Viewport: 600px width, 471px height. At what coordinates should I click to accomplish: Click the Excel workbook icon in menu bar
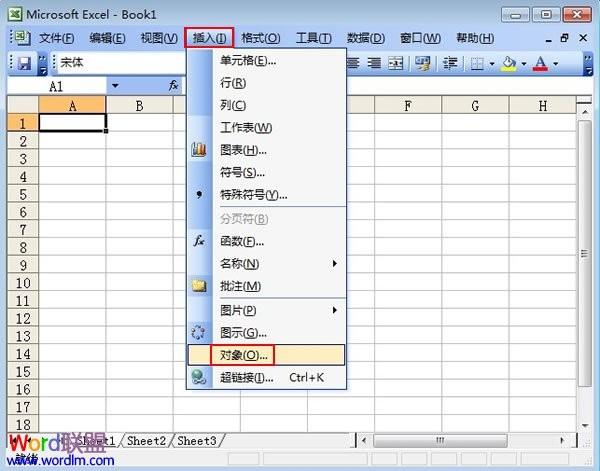(x=22, y=37)
